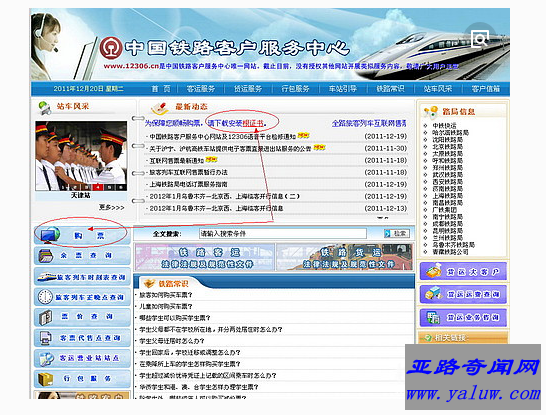The width and height of the screenshot is (546, 415).
Task: Go to 首页 in navigation bar
Action: click(x=161, y=89)
